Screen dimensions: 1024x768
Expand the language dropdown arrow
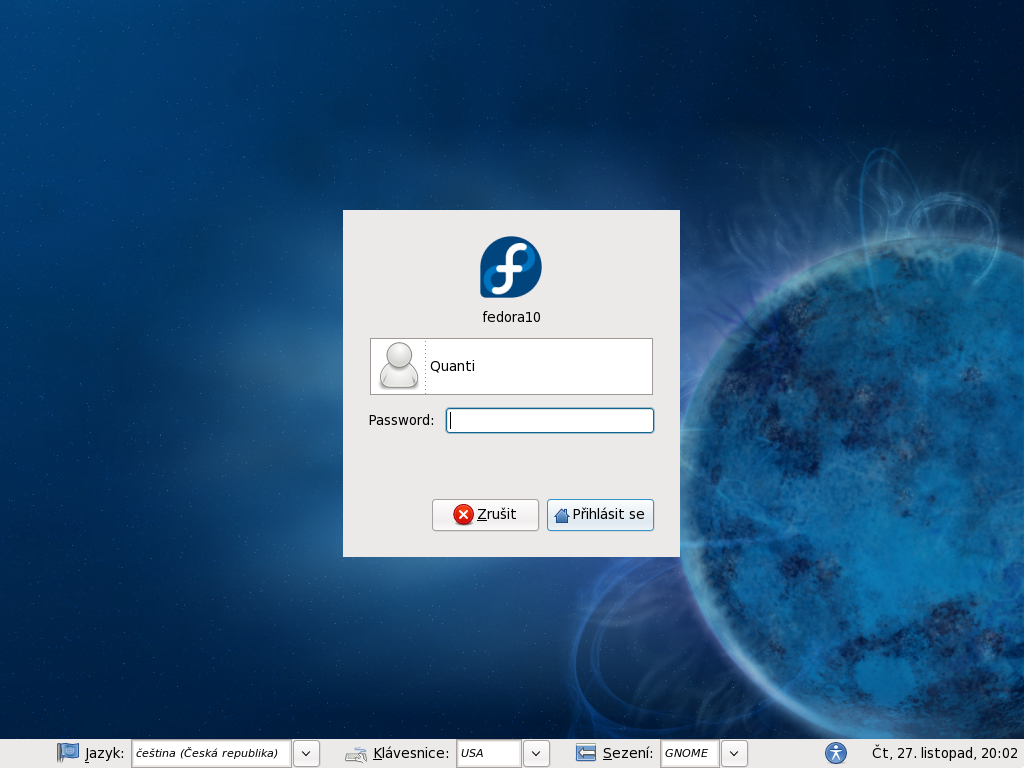(306, 754)
